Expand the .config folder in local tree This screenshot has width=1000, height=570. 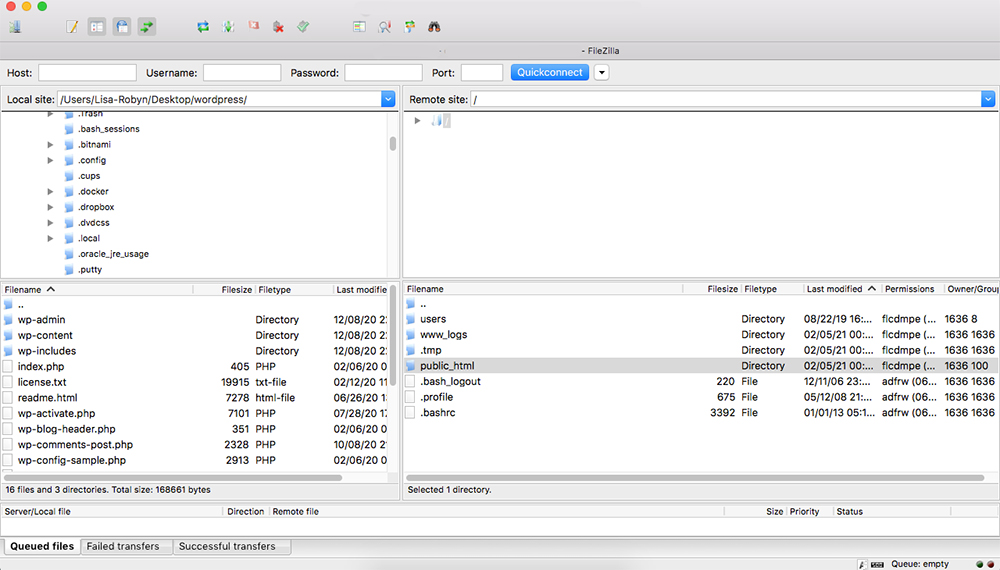(x=50, y=161)
